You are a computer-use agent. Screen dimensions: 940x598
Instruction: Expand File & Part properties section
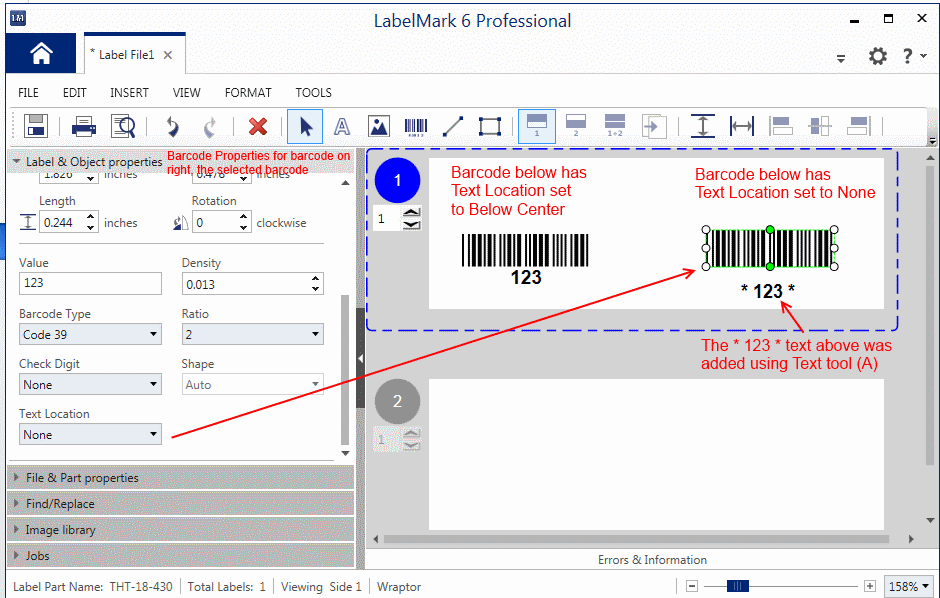[x=180, y=478]
